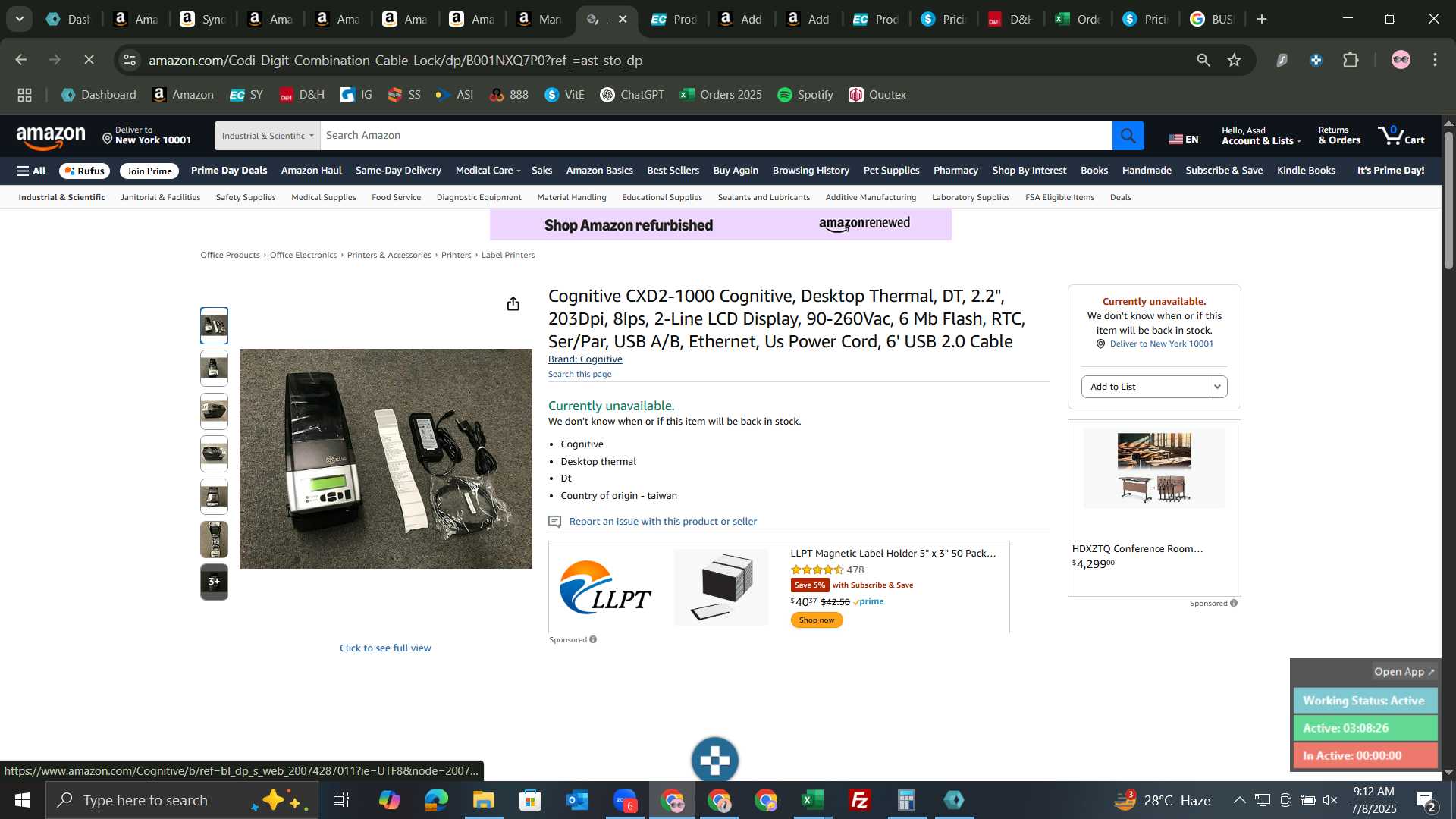Open the Chrome extensions puzzle icon
This screenshot has width=1456, height=819.
pos(1351,60)
